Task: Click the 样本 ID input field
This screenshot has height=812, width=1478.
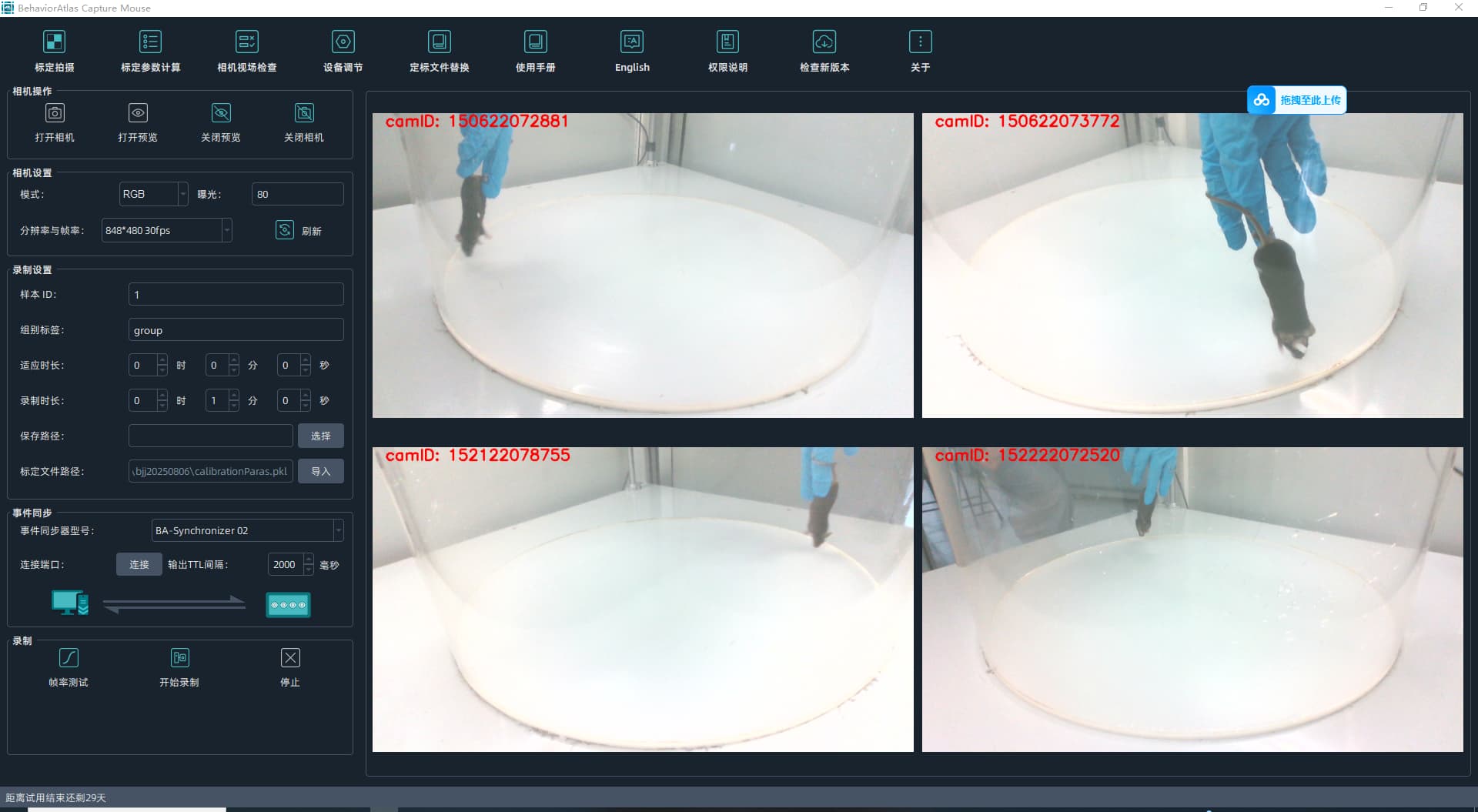Action: [x=236, y=294]
